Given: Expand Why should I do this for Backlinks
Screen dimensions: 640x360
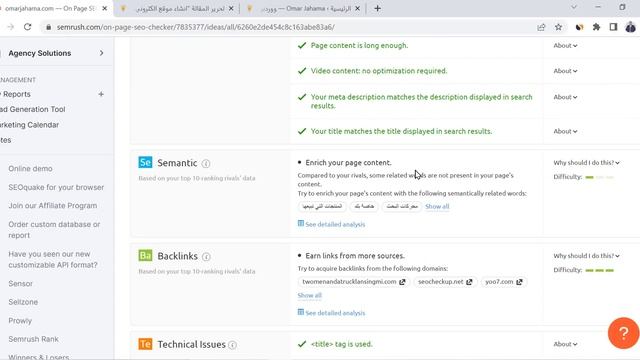Looking at the screenshot, I should click(587, 256).
